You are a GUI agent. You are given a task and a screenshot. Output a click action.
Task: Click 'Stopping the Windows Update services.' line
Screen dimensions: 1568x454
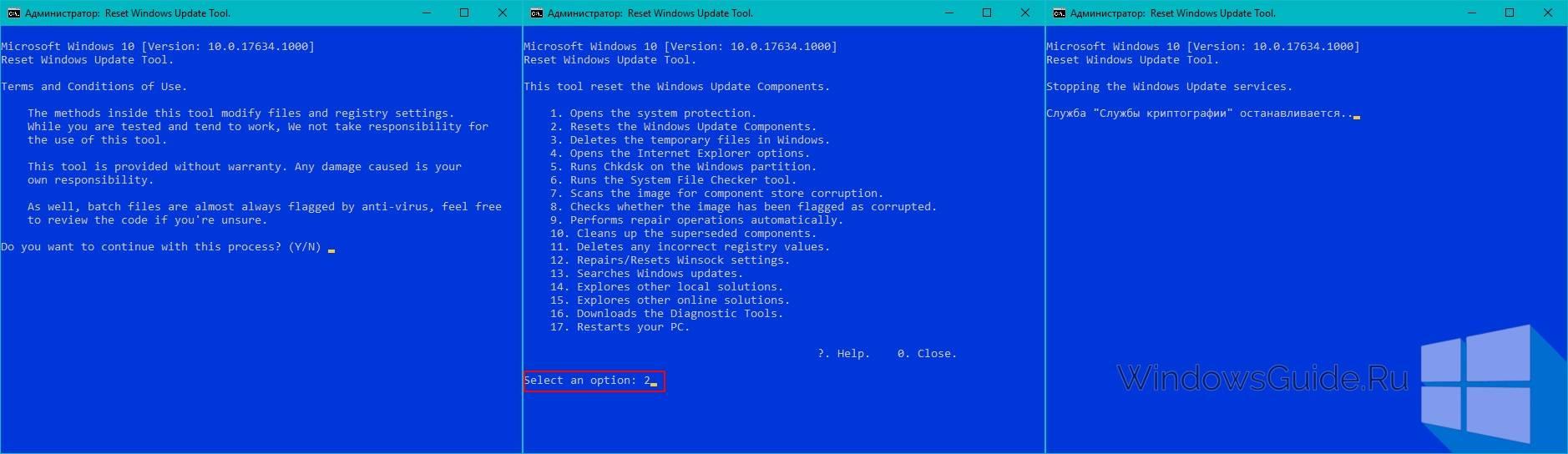[x=1169, y=87]
